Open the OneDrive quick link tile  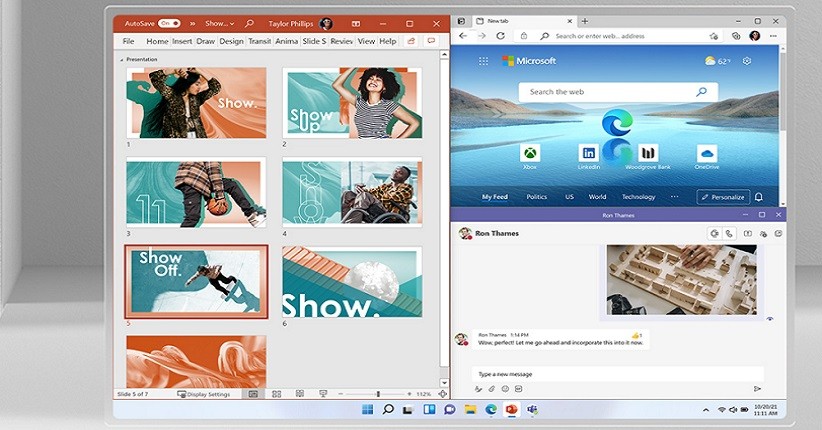pyautogui.click(x=707, y=154)
